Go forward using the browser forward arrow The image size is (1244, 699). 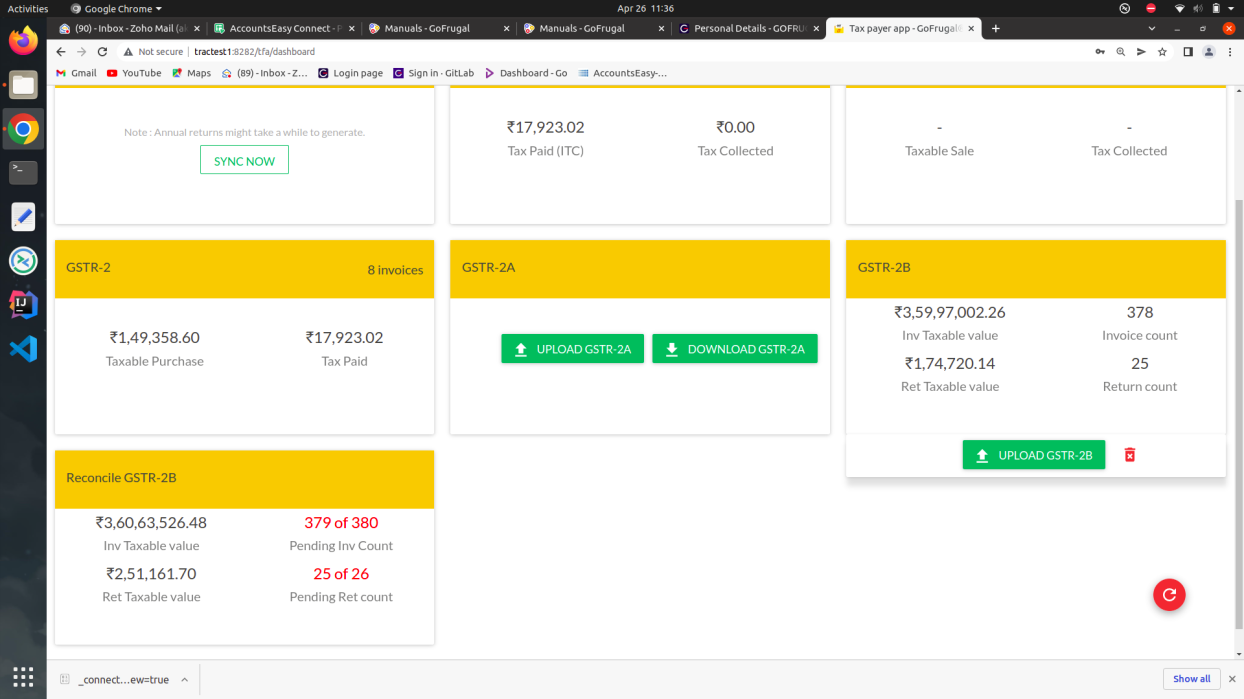(x=81, y=51)
